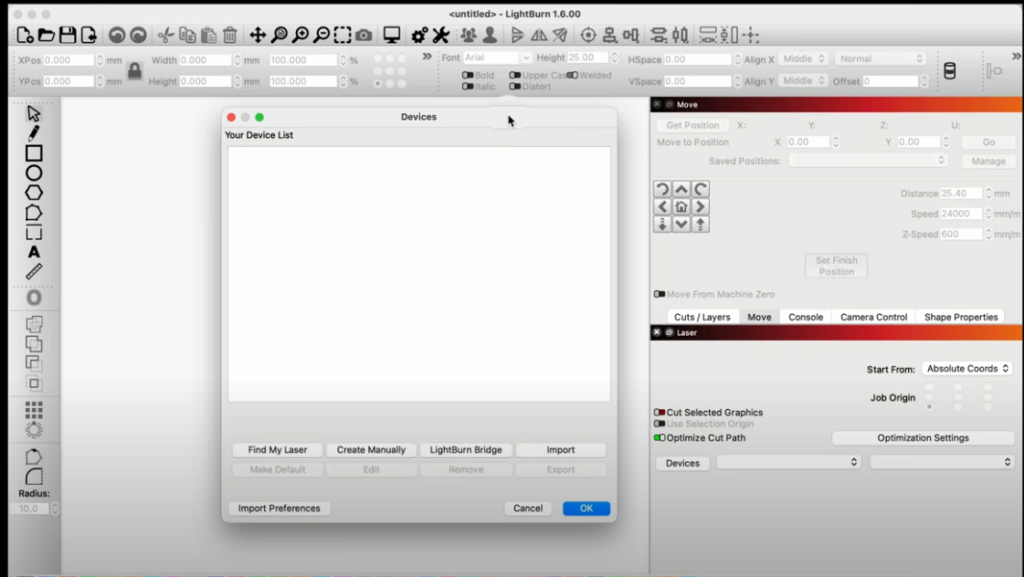Screen dimensions: 1024x577
Task: Click Create Manually in Devices dialog
Action: (x=371, y=450)
